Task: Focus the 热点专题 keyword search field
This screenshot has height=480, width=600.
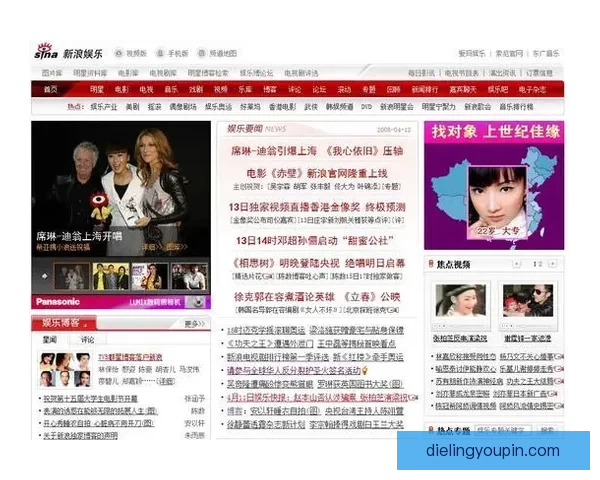Action: coord(503,431)
